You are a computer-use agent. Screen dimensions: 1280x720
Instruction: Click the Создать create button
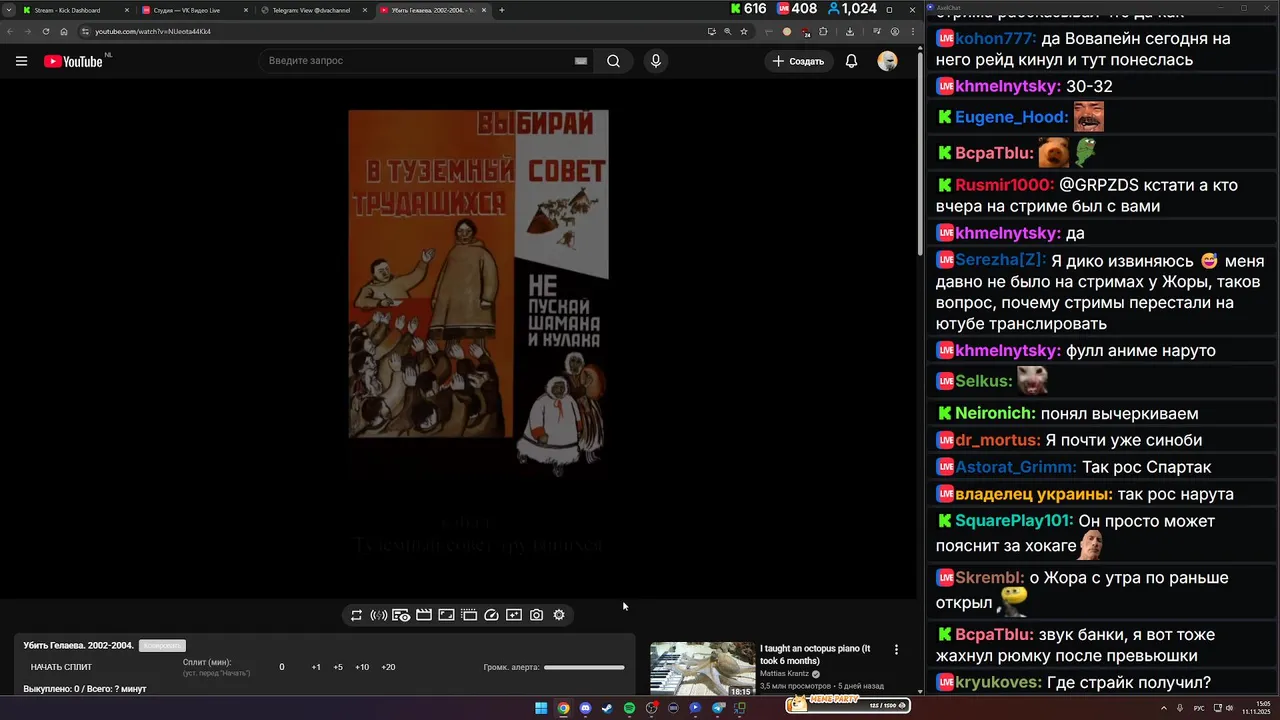(798, 61)
